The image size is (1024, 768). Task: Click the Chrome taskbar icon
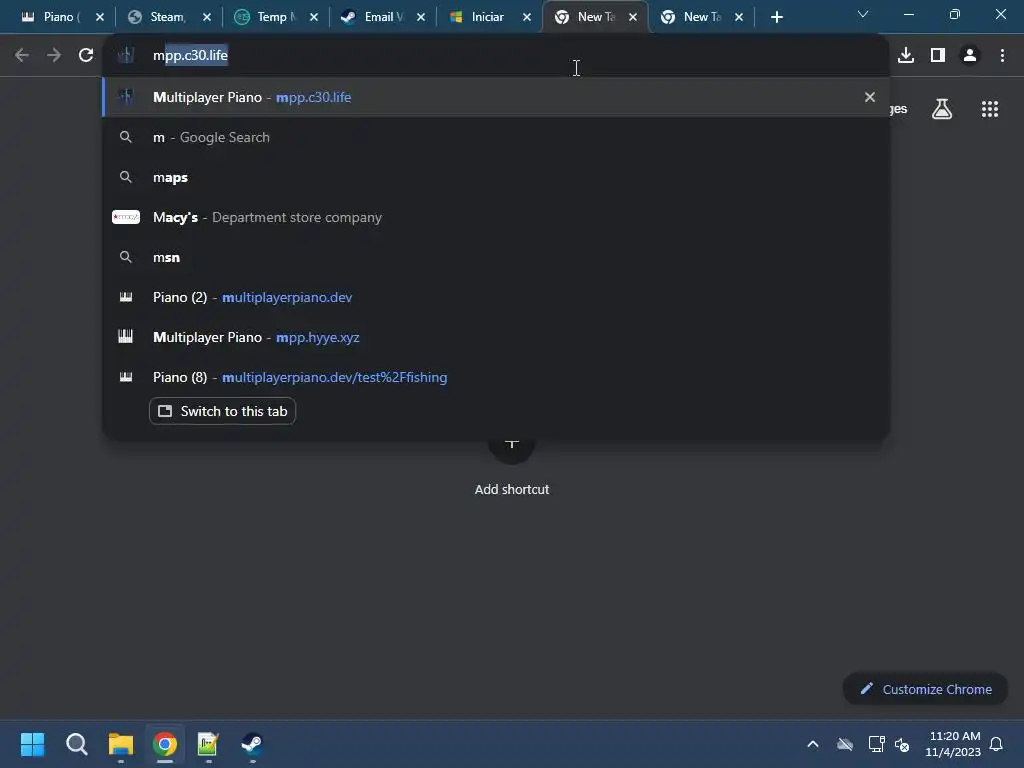[165, 744]
